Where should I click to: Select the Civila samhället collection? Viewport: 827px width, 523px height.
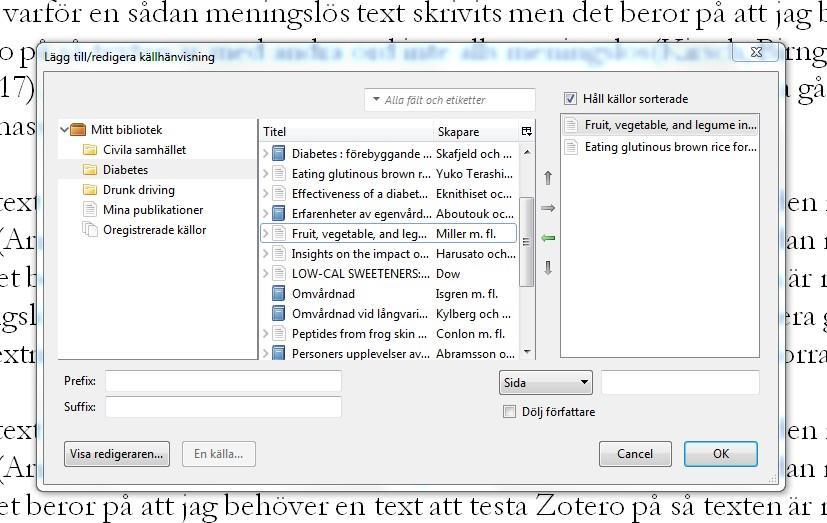145,150
